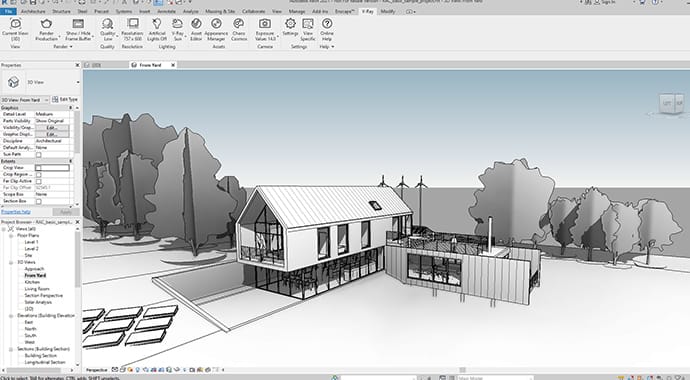Open Level 2 floor plan

(x=31, y=248)
